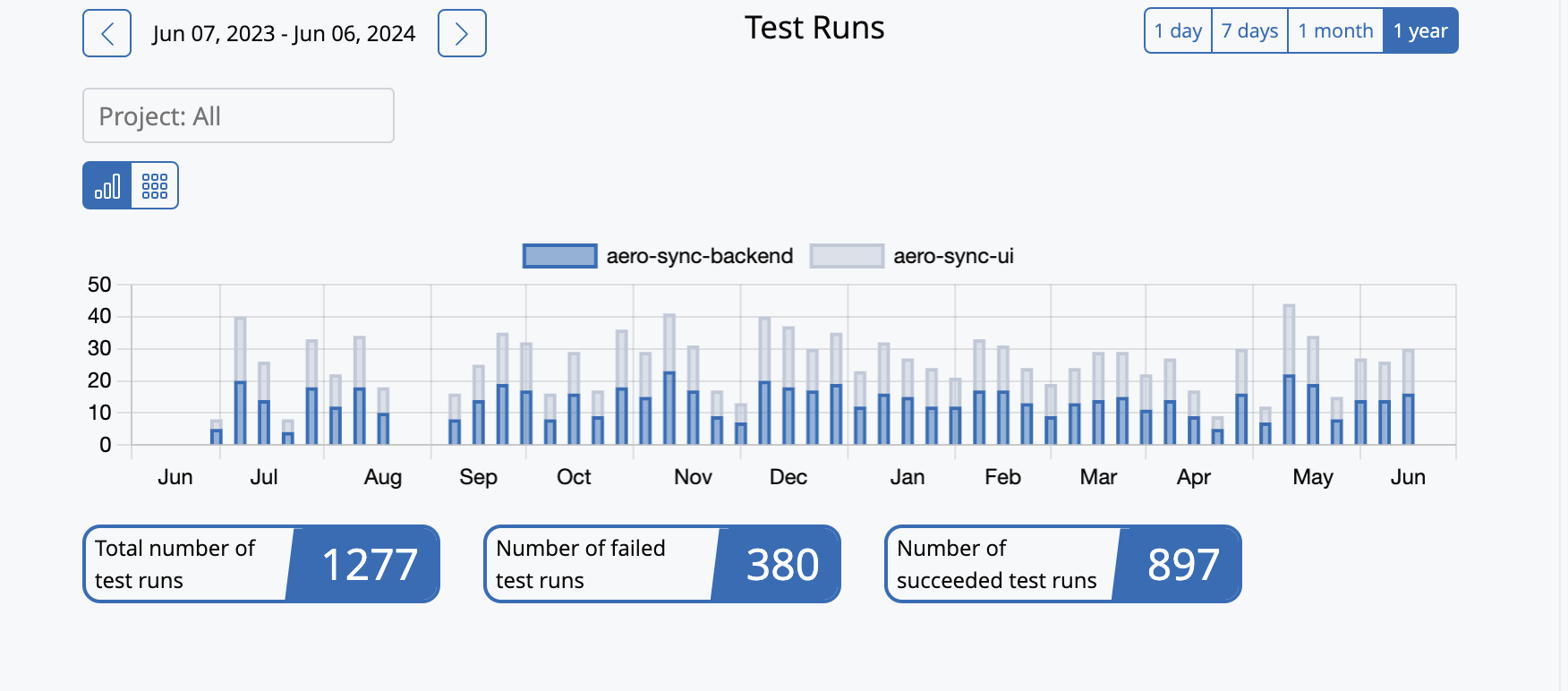The width and height of the screenshot is (1568, 691).
Task: Click the Mar label on the x-axis
Action: coord(1098,477)
